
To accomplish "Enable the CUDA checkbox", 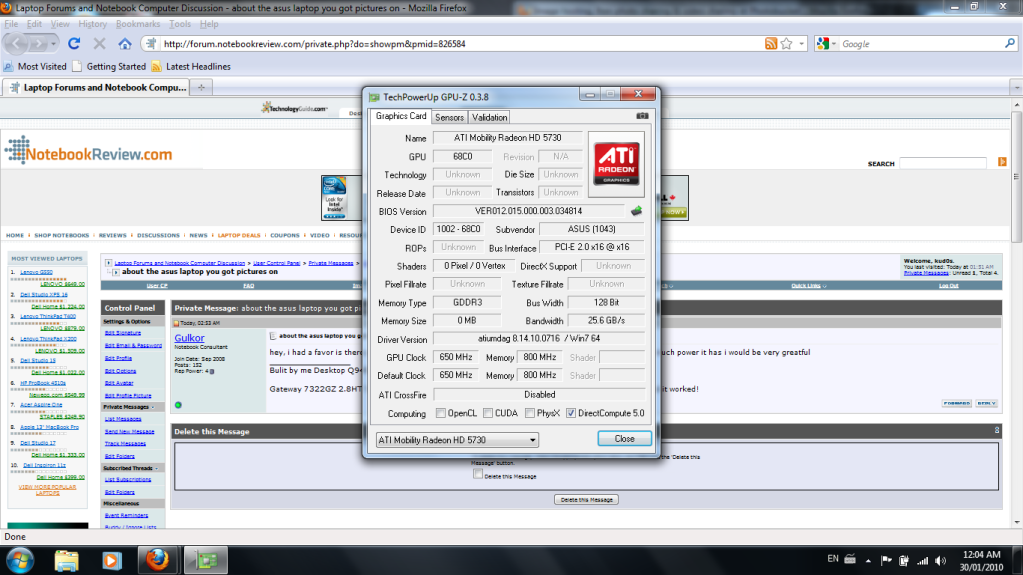I will tap(488, 413).
